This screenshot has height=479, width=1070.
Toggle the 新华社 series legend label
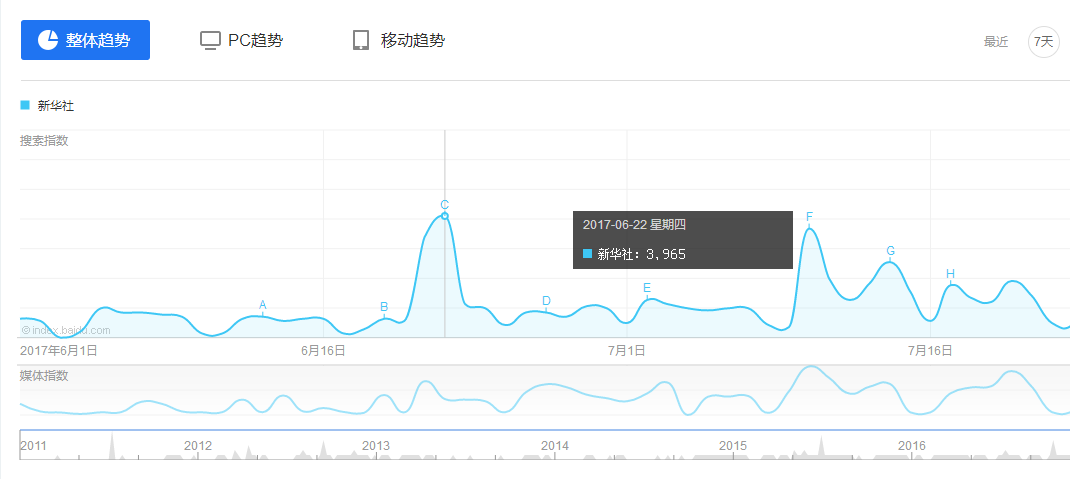pyautogui.click(x=55, y=105)
